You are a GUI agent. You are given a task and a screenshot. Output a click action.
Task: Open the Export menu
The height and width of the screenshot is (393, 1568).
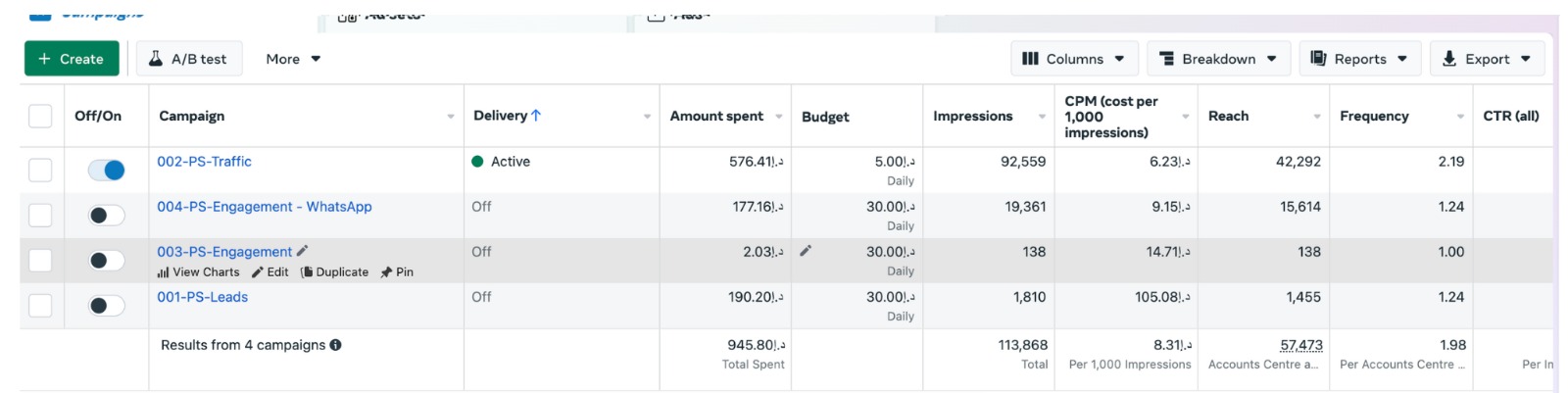pyautogui.click(x=1486, y=59)
